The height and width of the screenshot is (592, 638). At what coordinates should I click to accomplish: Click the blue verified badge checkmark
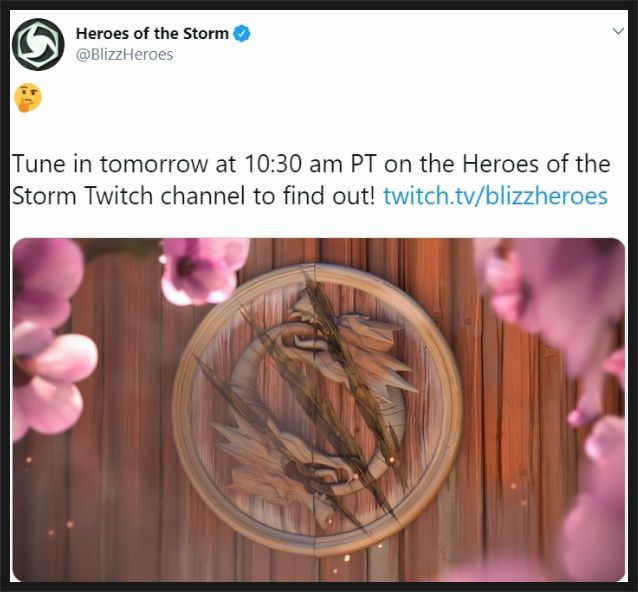(242, 34)
